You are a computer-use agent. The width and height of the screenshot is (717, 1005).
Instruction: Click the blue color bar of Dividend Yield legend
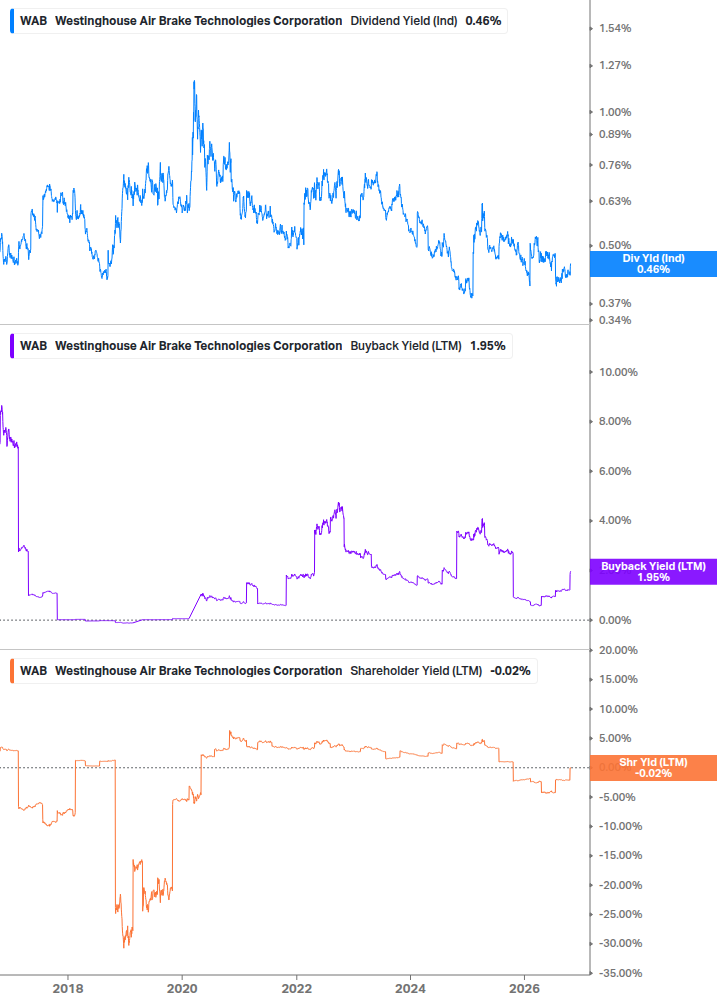pyautogui.click(x=12, y=21)
